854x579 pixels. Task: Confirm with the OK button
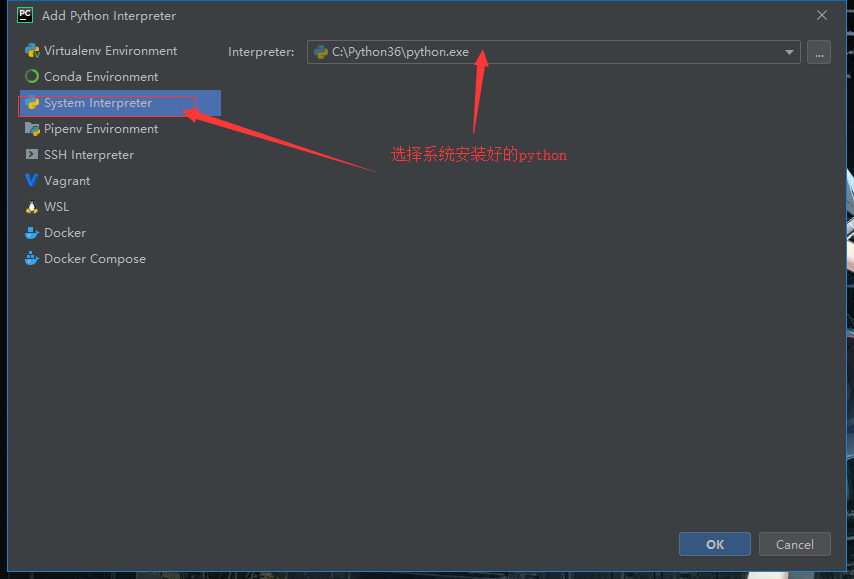tap(715, 544)
